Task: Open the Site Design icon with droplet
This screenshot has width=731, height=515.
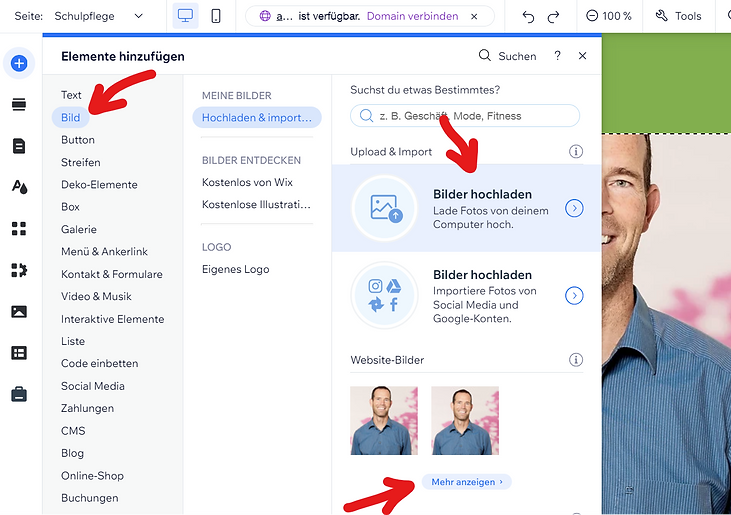Action: (19, 187)
